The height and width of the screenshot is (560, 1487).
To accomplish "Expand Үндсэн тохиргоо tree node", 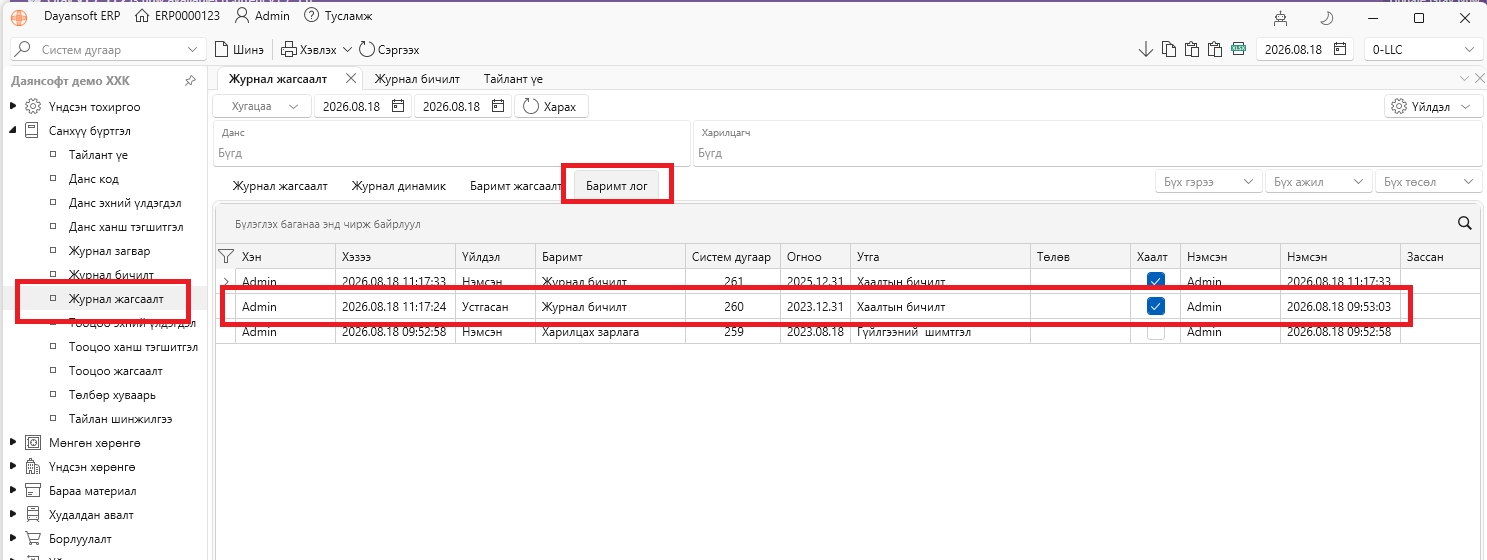I will coord(13,107).
